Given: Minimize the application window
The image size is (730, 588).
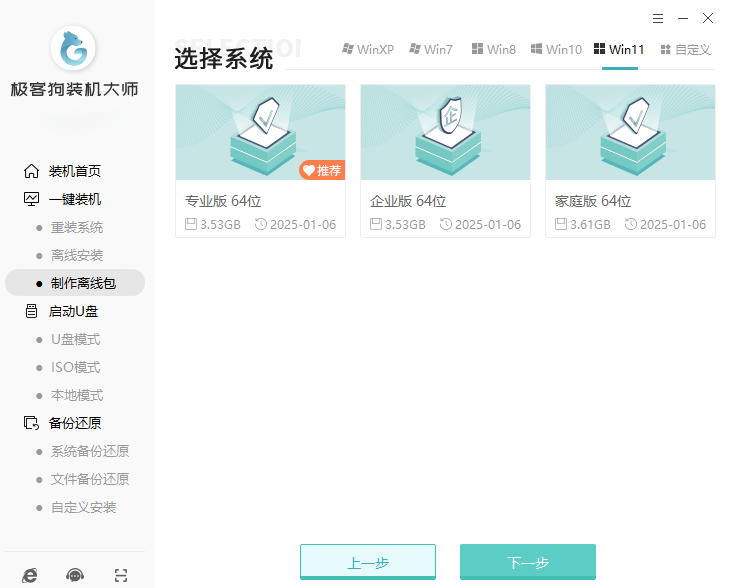Looking at the screenshot, I should click(x=683, y=18).
